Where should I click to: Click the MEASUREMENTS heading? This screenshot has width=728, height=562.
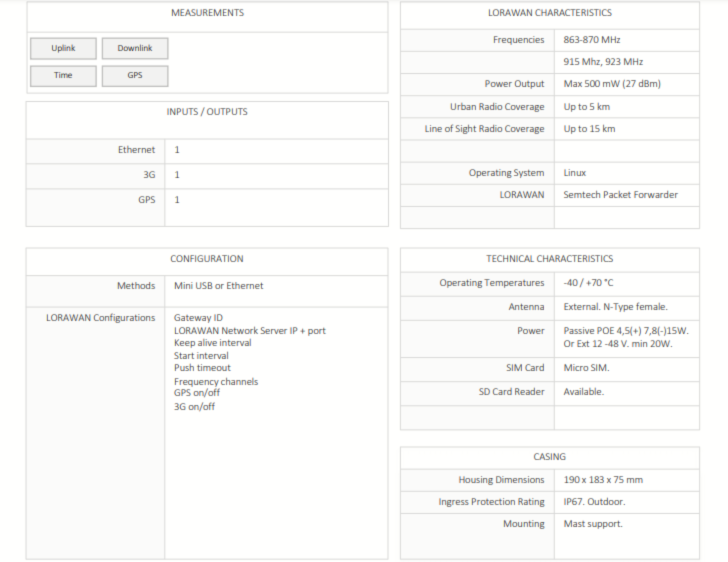(208, 13)
